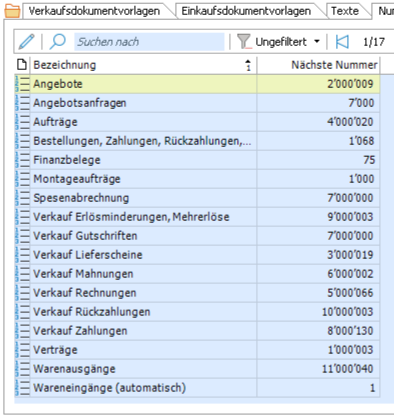The width and height of the screenshot is (394, 417).
Task: Select the Warenausgänge row
Action: tap(197, 369)
